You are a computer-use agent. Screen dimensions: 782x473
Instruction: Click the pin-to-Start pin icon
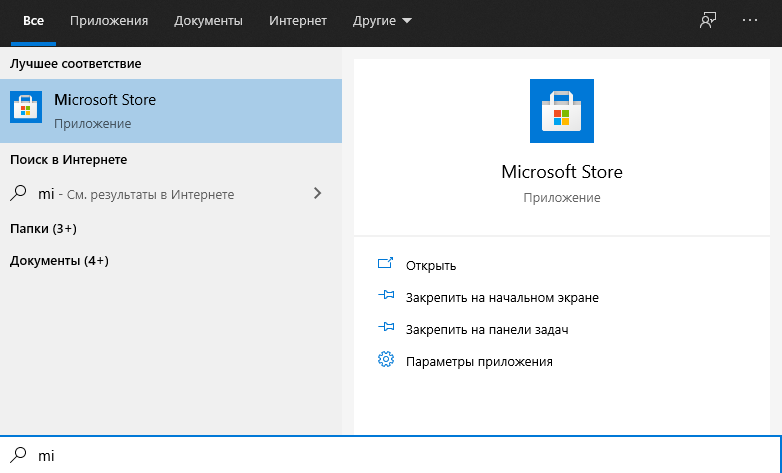pos(386,295)
